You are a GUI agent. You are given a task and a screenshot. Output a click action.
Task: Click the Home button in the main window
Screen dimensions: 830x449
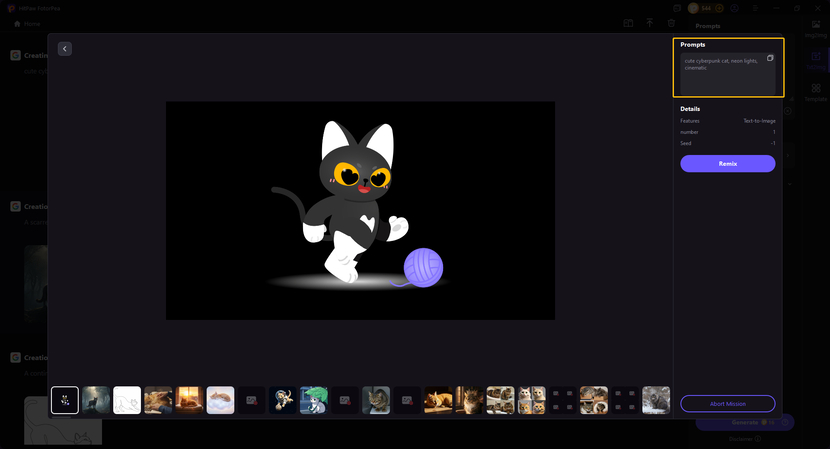[x=27, y=24]
